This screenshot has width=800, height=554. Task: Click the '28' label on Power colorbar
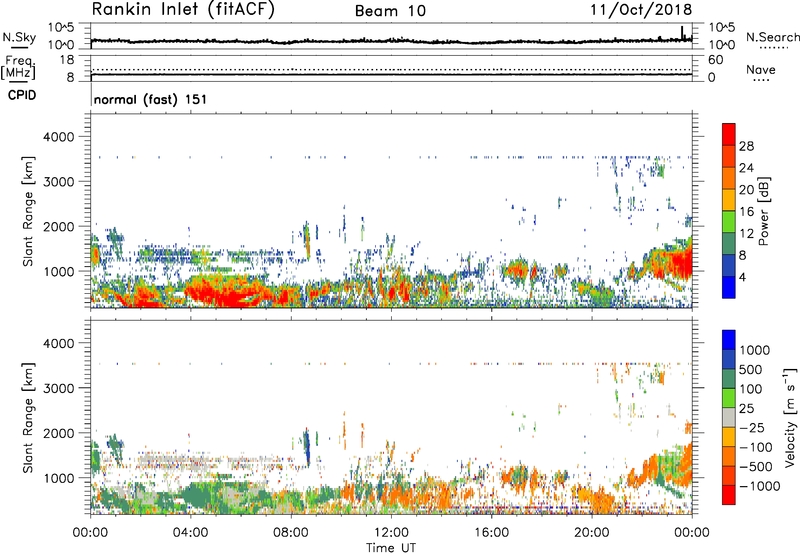(746, 146)
